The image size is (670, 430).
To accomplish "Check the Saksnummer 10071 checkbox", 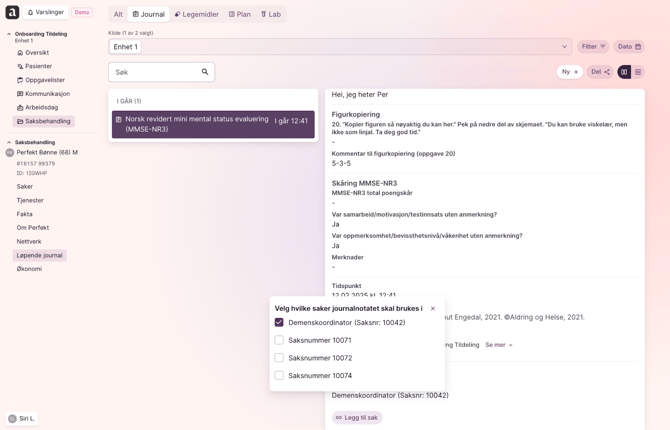I will pyautogui.click(x=279, y=340).
